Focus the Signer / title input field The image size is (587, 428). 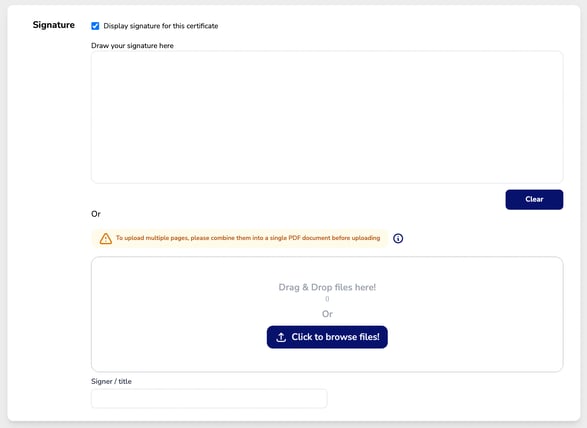point(209,398)
